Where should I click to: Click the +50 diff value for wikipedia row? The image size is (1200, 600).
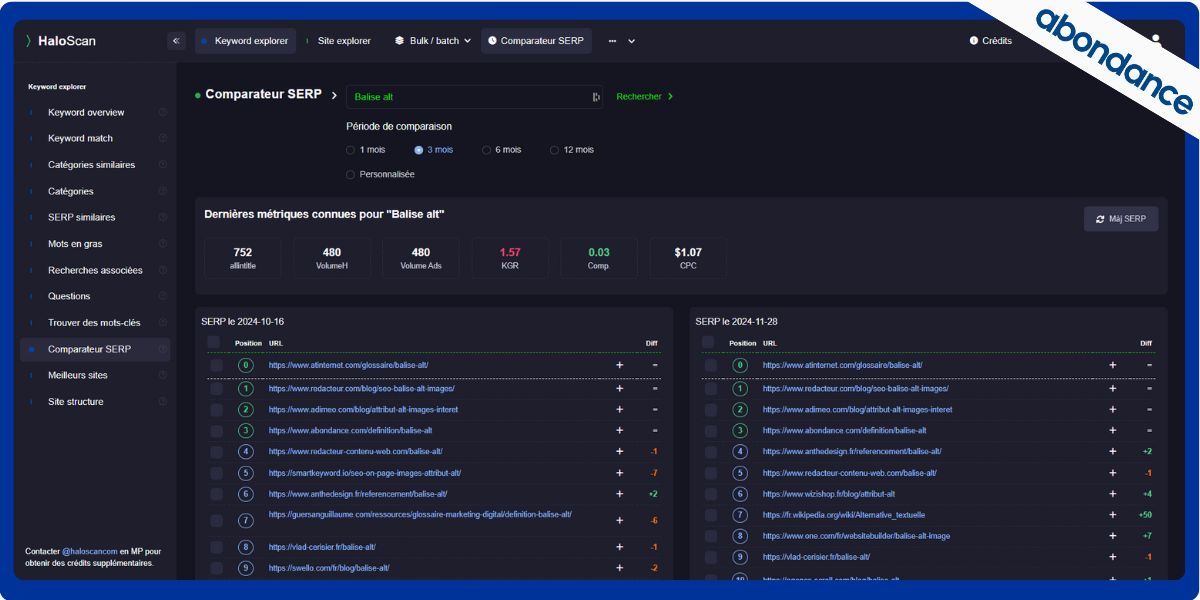pos(1145,515)
